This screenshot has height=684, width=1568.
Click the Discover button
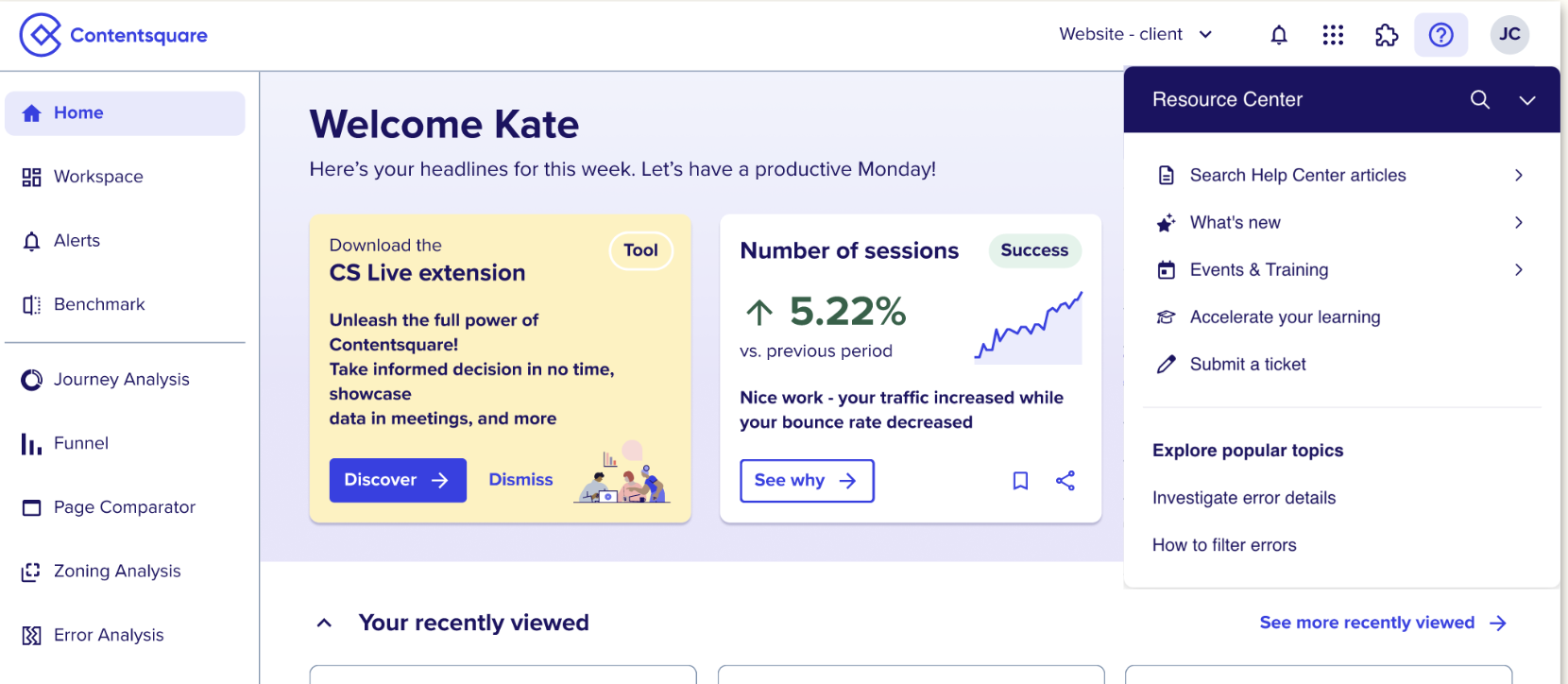(x=398, y=480)
